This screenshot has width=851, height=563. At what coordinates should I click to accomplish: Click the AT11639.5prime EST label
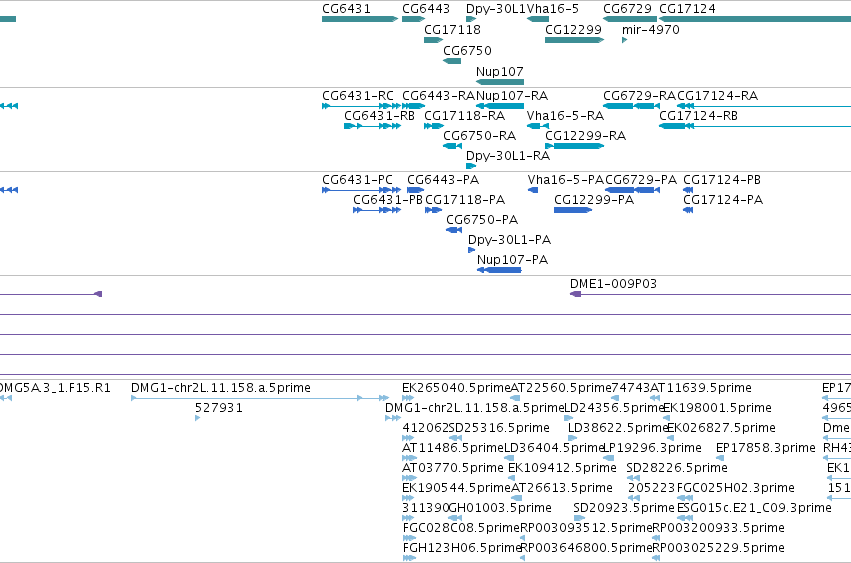[701, 388]
